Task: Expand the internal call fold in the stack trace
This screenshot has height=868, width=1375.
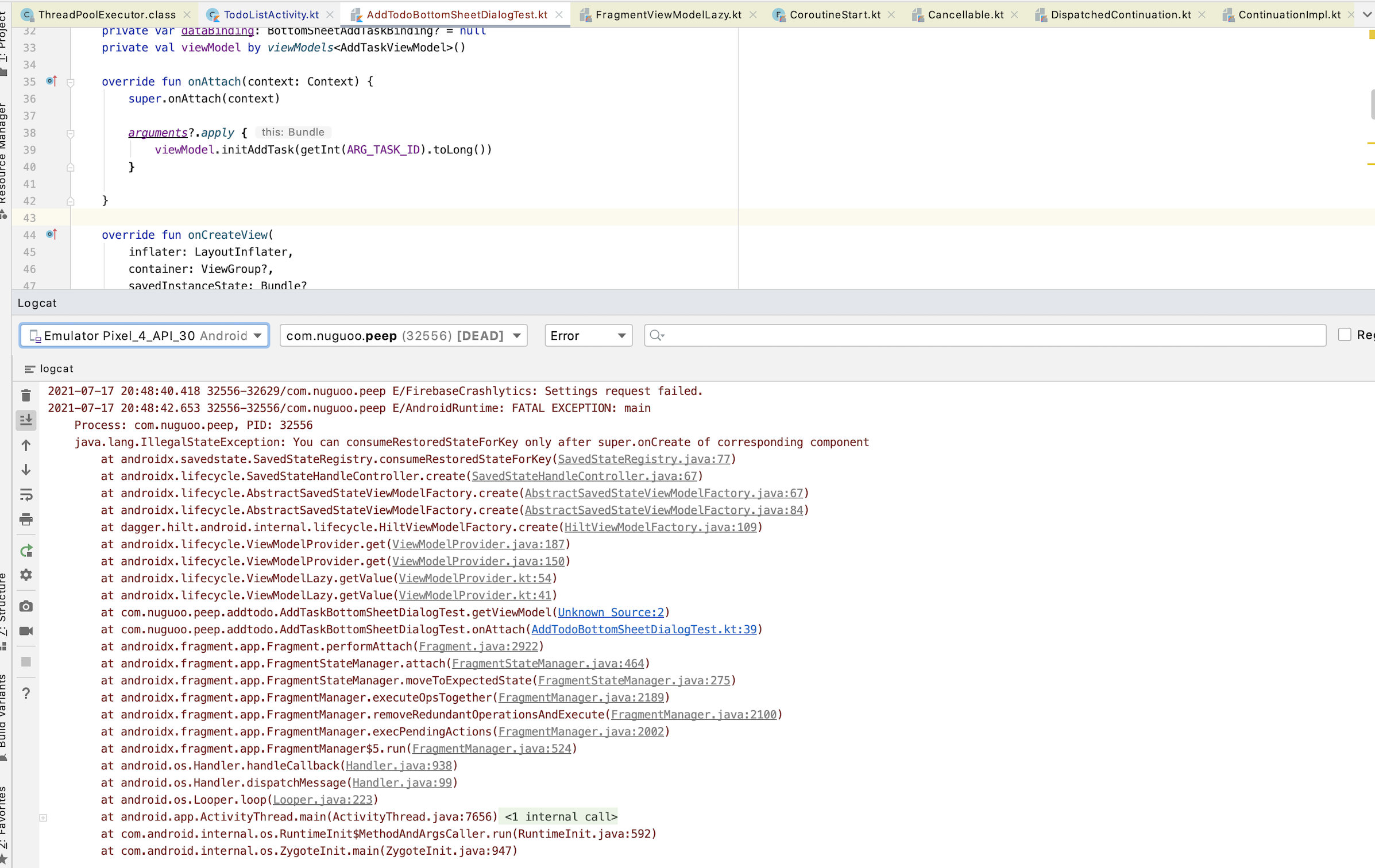Action: [x=43, y=817]
